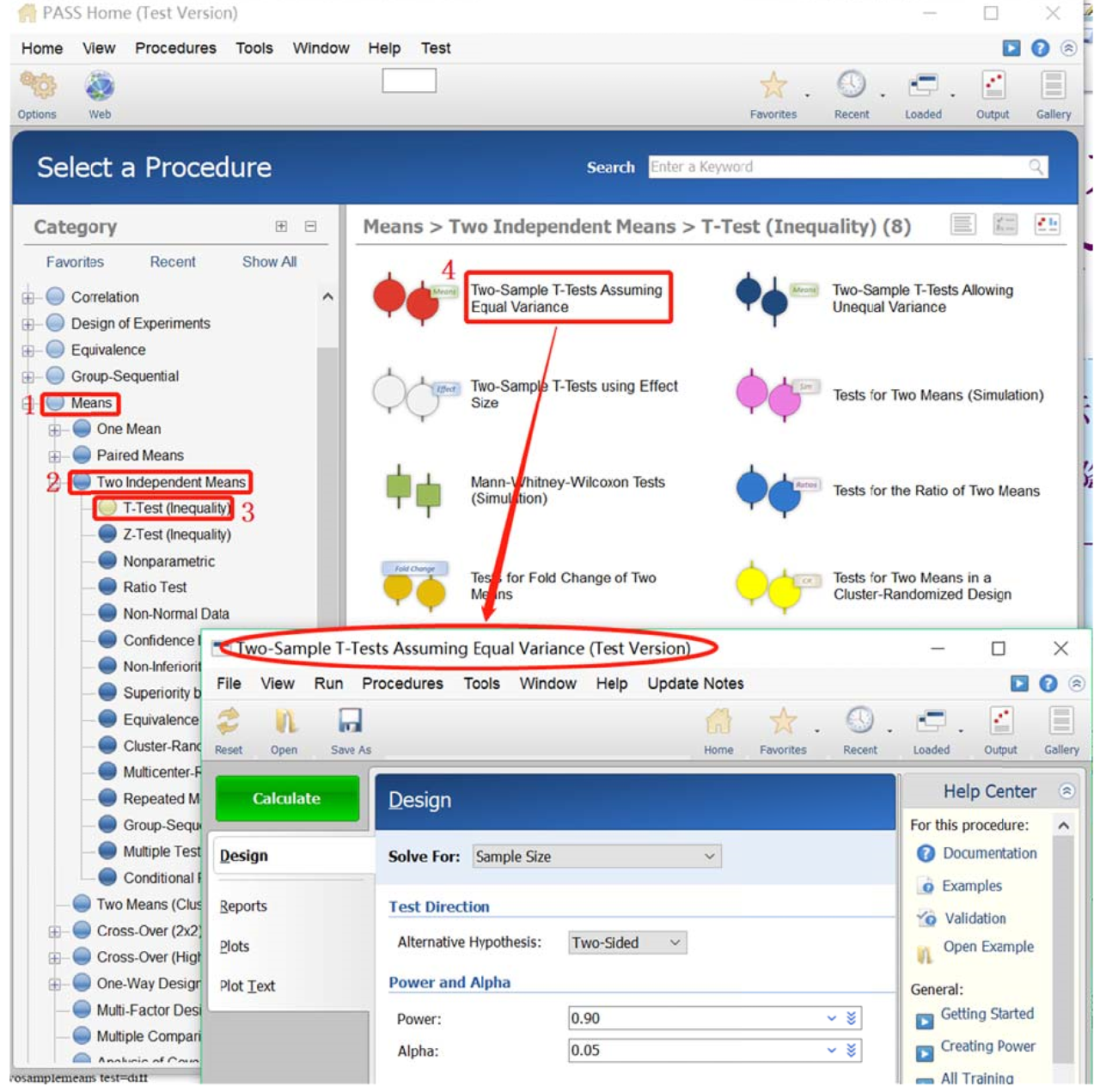1100x1092 pixels.
Task: Open the Procedures menu in main window
Action: pyautogui.click(x=175, y=48)
